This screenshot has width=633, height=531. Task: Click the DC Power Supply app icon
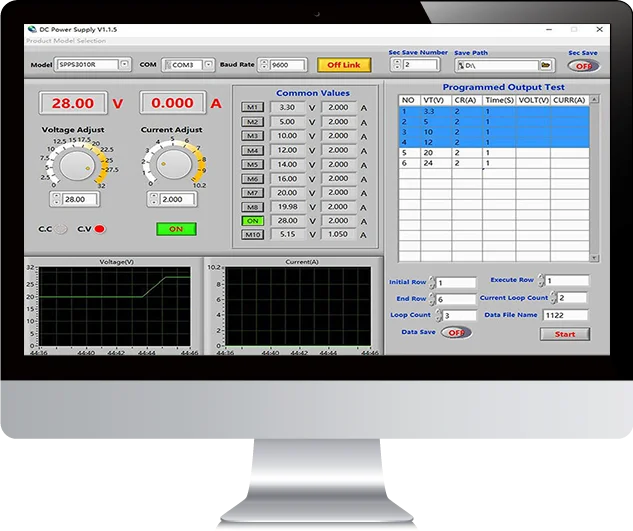click(x=32, y=29)
